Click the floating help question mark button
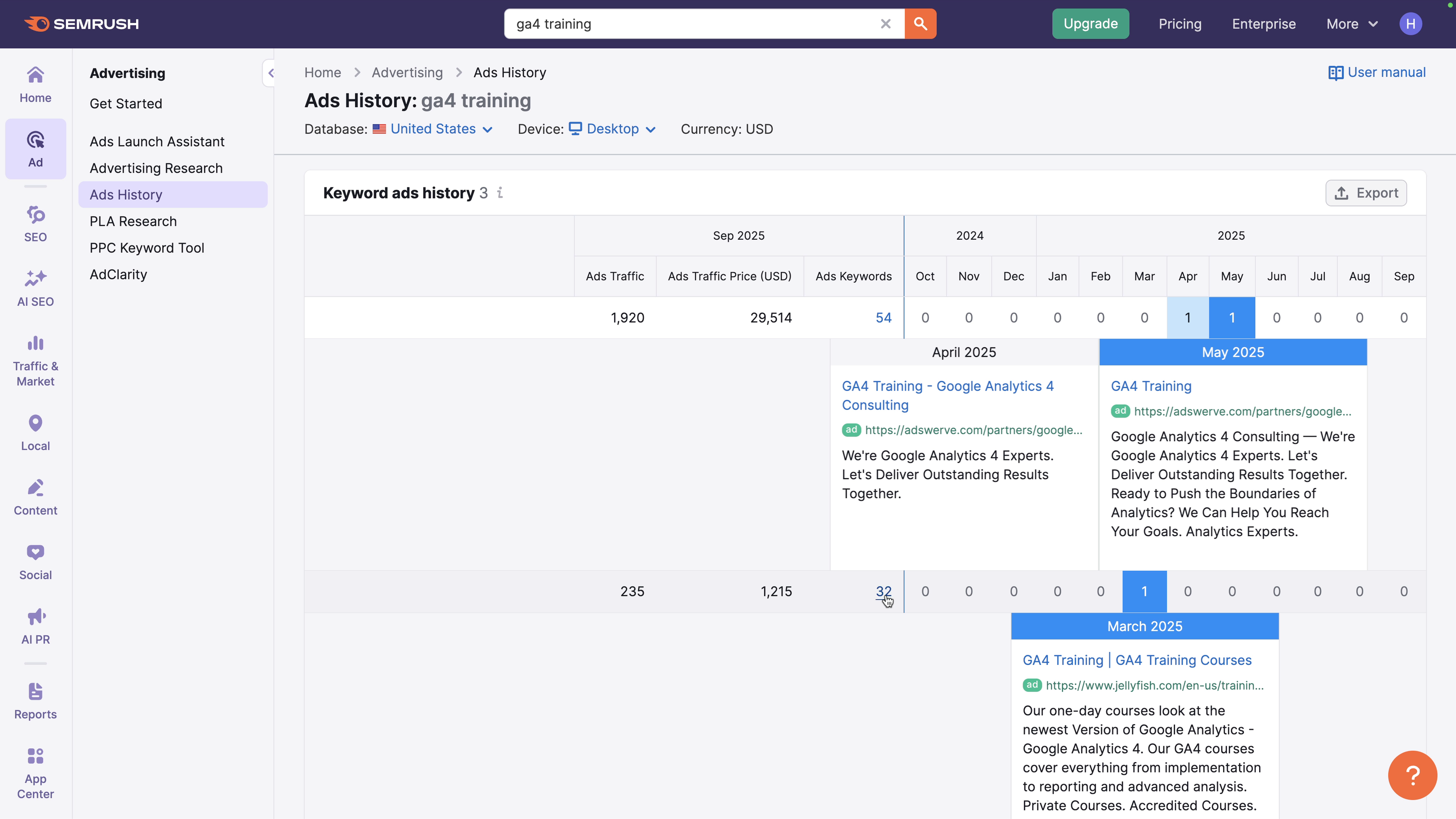This screenshot has height=819, width=1456. 1411,775
